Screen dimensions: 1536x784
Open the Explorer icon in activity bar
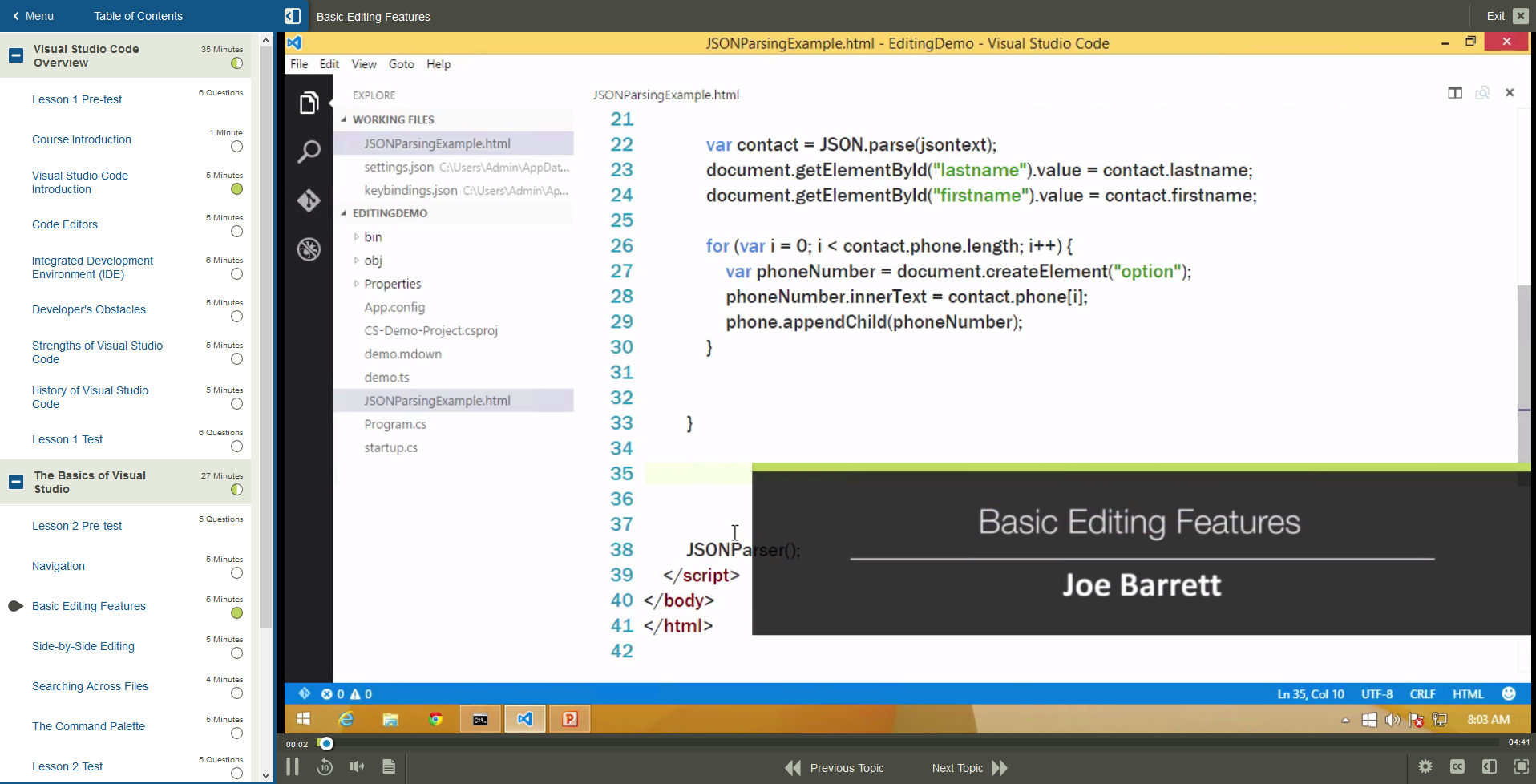309,103
